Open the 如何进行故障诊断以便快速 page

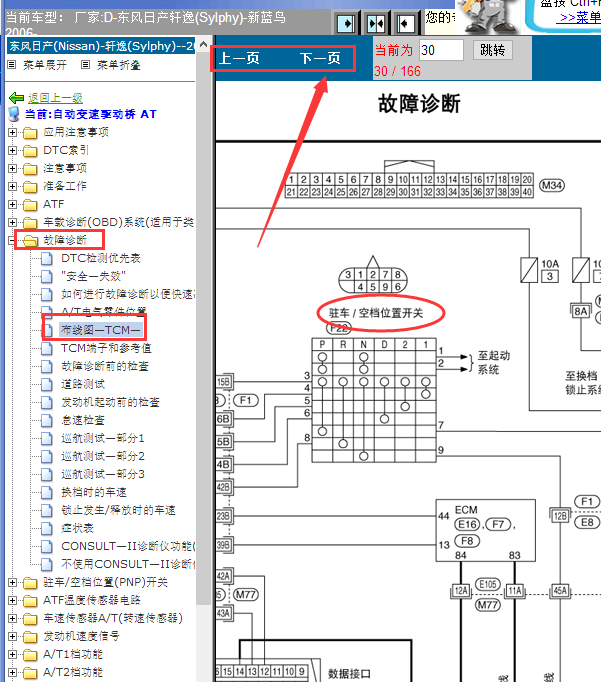click(128, 294)
